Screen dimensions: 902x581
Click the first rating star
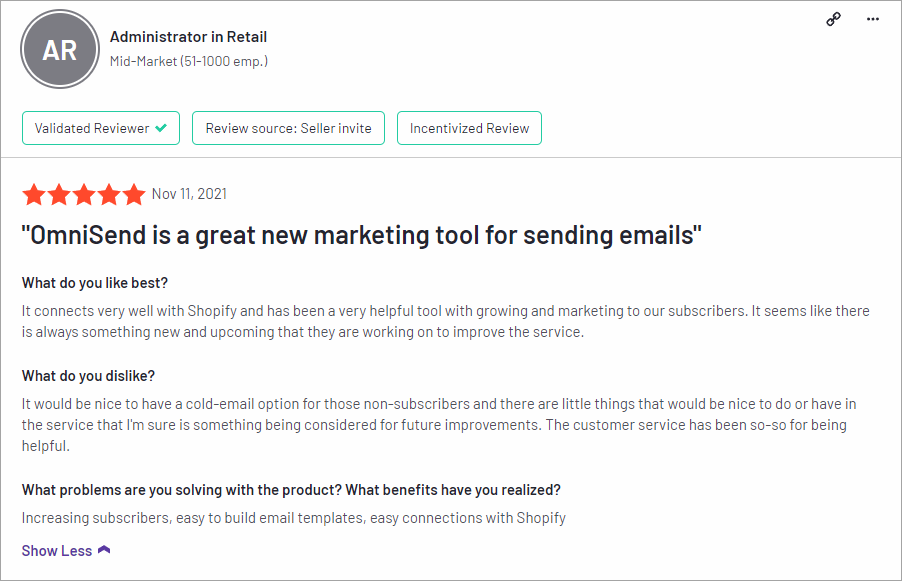tap(34, 194)
